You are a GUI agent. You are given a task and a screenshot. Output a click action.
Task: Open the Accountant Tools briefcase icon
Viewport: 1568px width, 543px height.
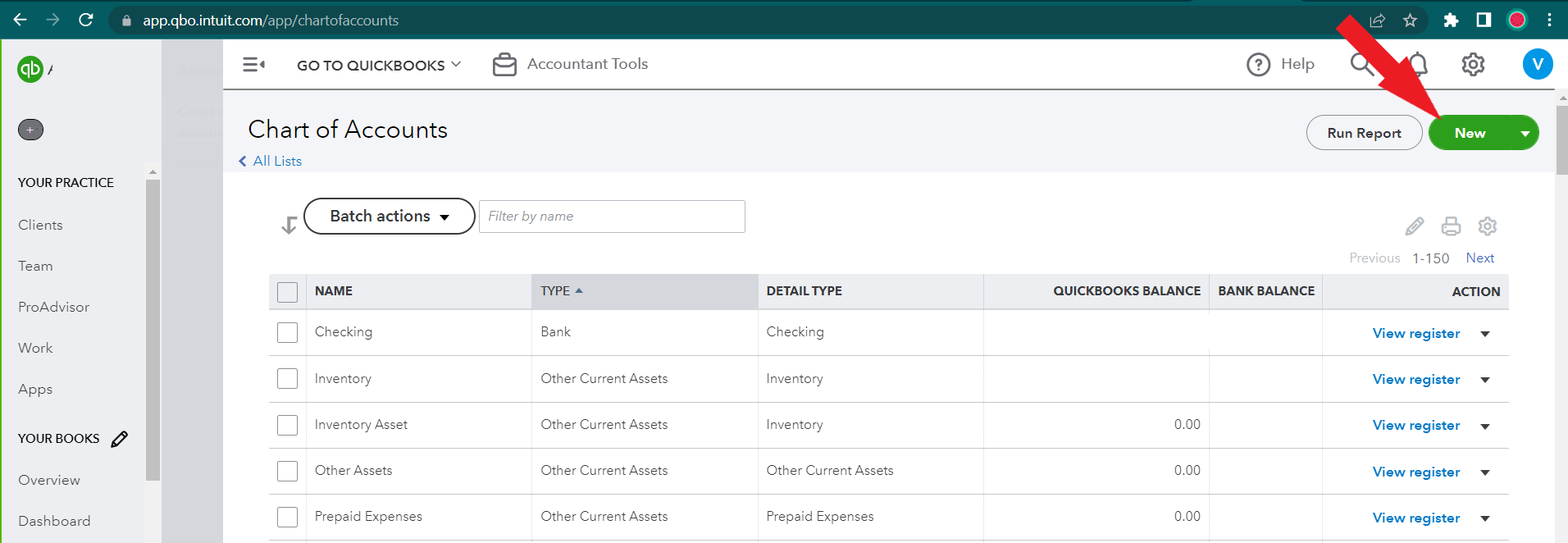504,64
